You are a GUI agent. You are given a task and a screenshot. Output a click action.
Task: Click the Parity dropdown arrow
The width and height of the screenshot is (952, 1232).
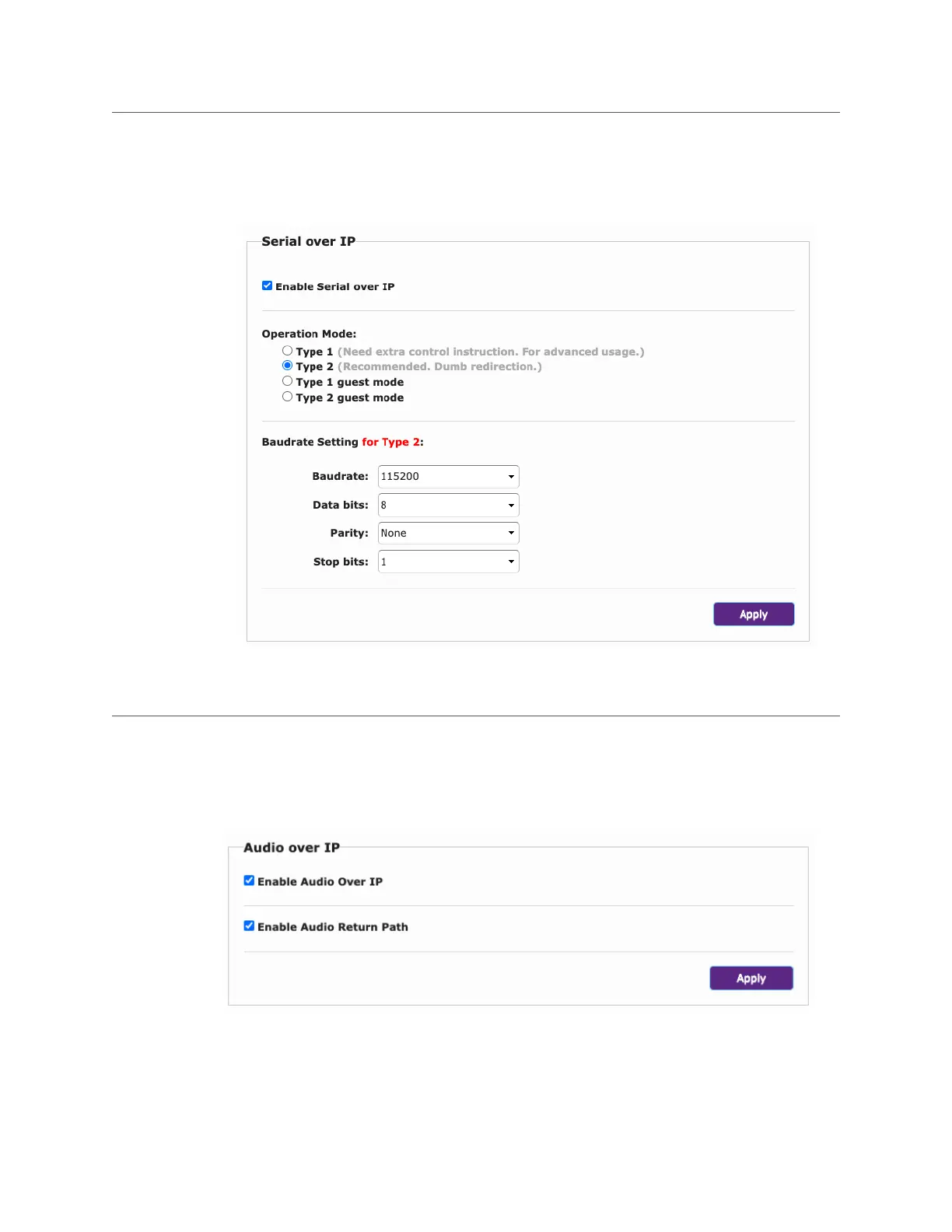511,534
